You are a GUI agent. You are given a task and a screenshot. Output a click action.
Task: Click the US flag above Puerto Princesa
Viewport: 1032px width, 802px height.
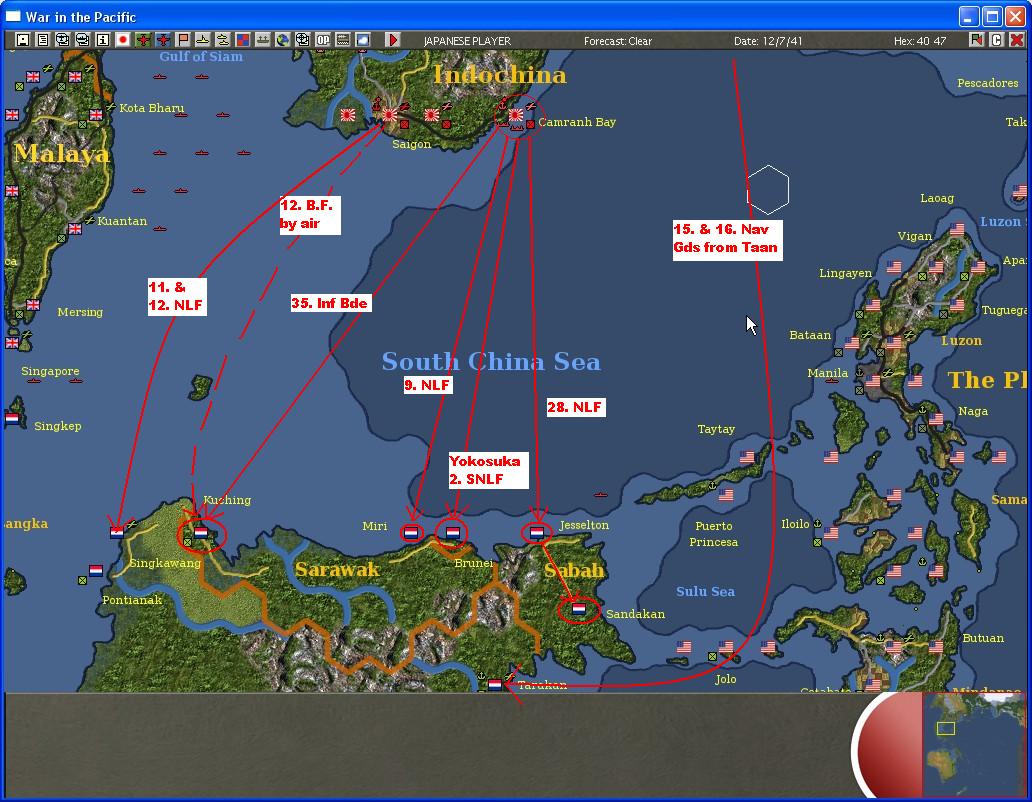click(725, 495)
